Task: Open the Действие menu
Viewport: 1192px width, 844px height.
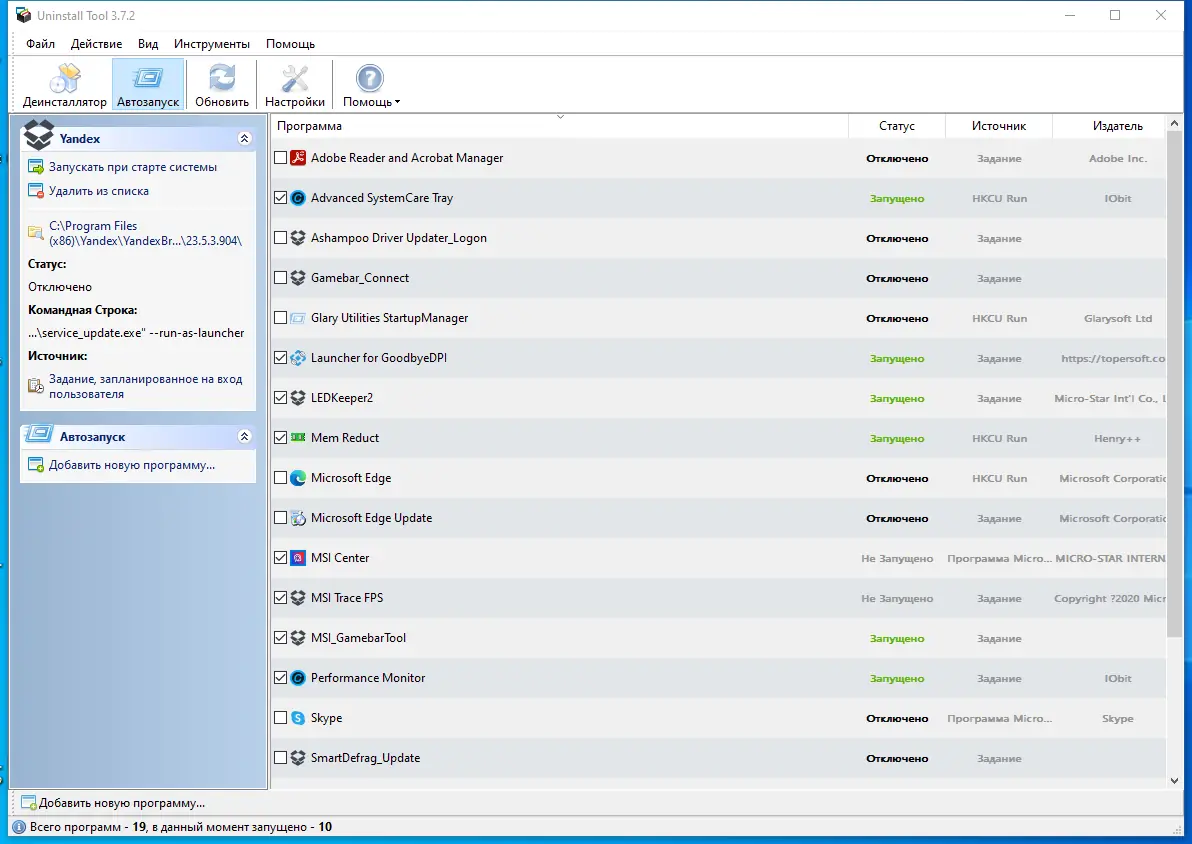Action: (97, 44)
